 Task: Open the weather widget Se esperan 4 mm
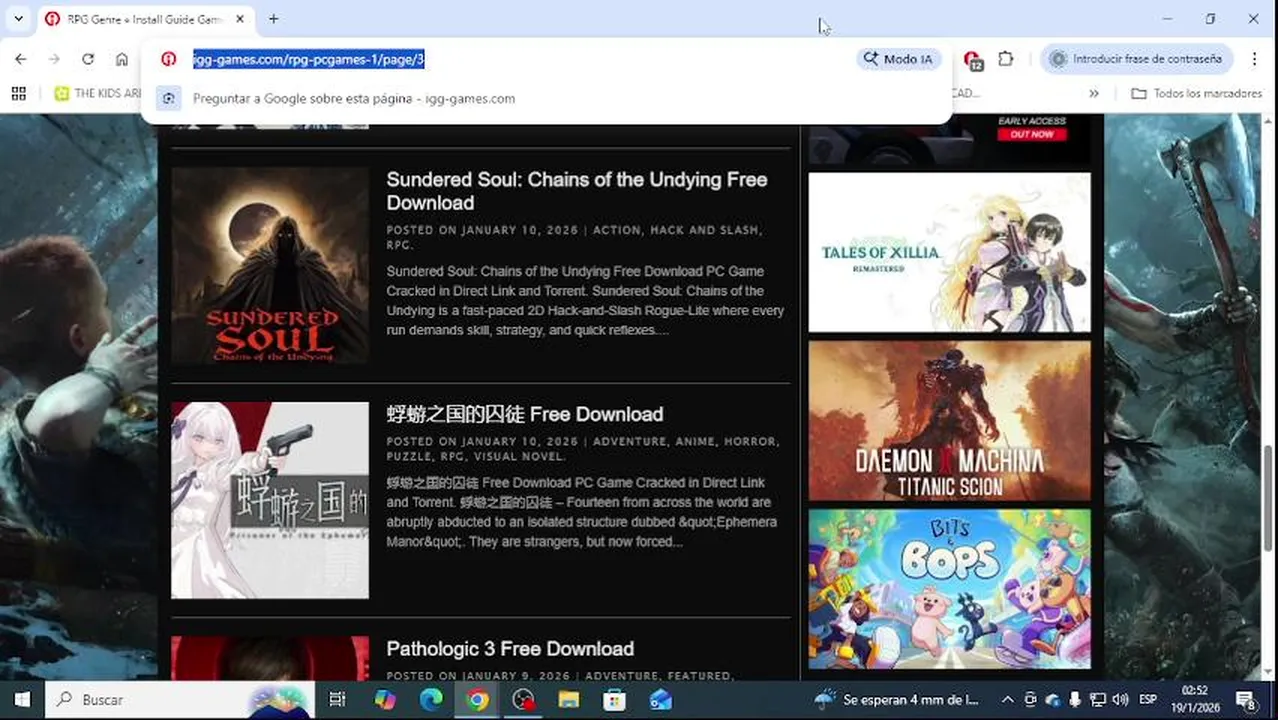pos(897,700)
